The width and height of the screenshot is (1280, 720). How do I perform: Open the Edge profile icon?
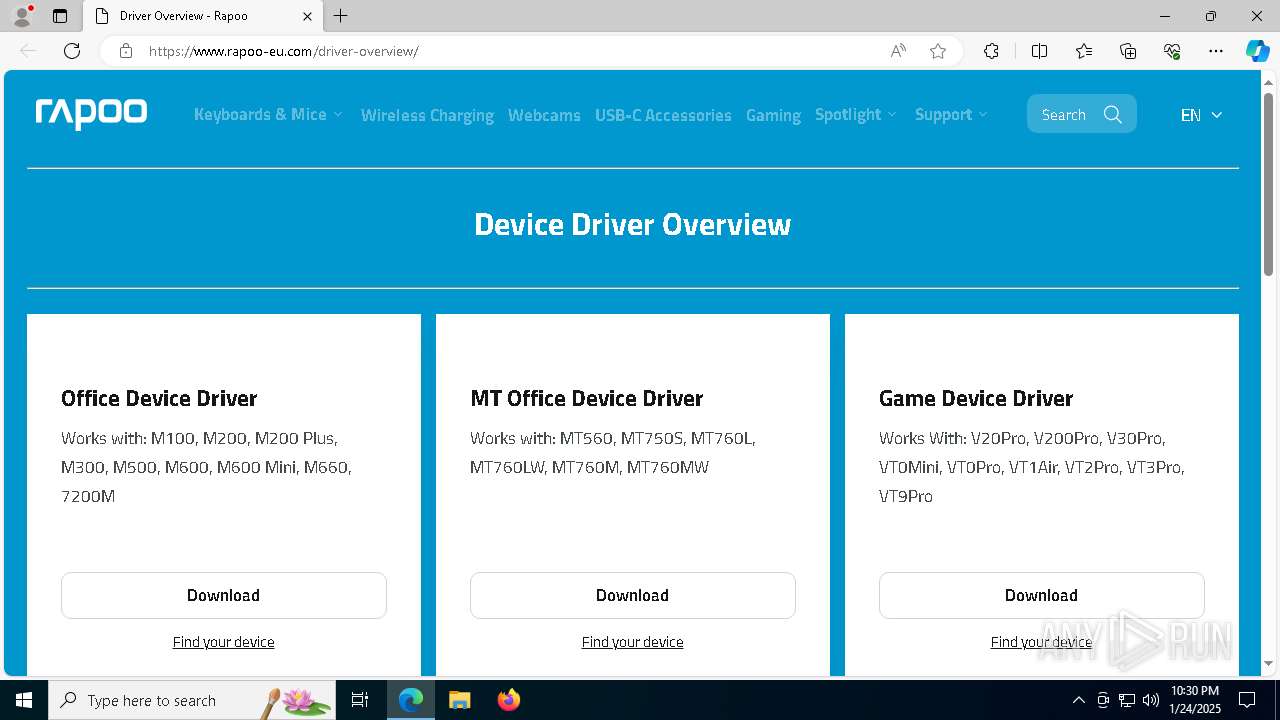22,16
